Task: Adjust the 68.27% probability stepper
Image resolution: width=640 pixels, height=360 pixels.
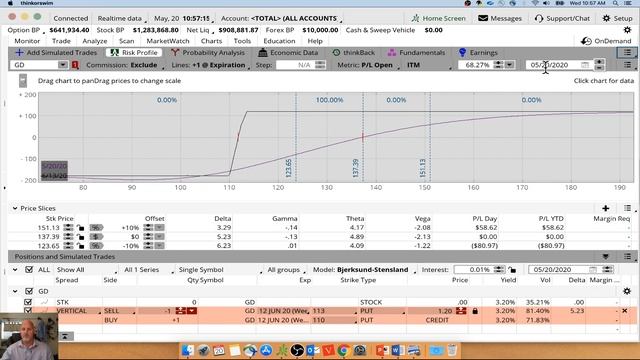Action: [498, 65]
